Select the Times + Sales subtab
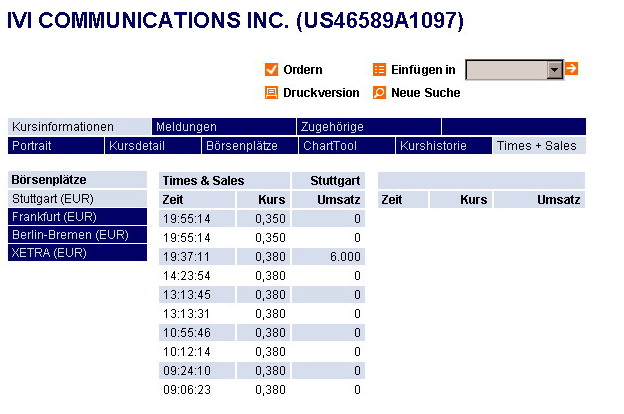 (x=537, y=146)
